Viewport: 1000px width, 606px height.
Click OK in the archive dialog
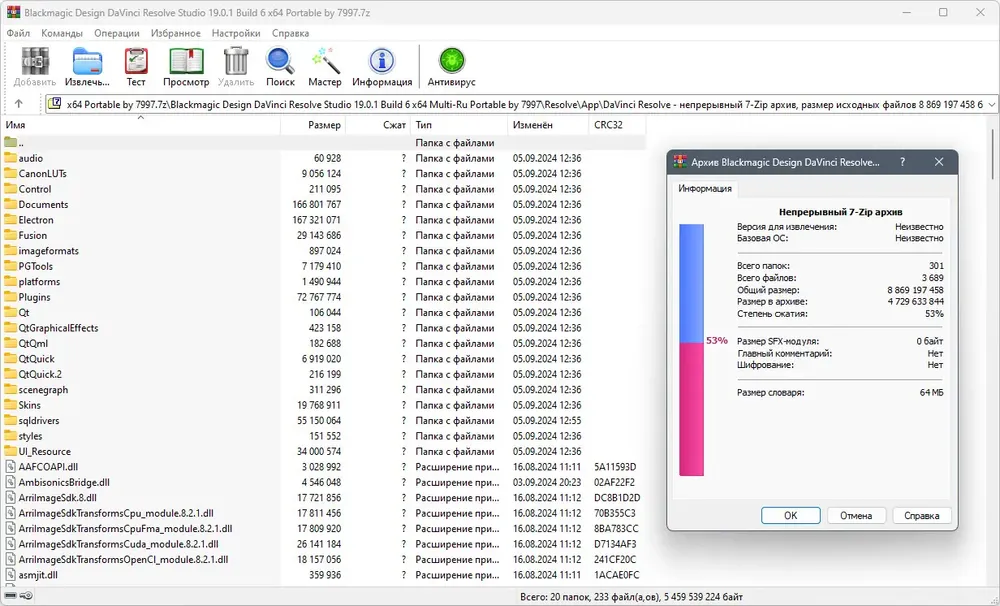[790, 515]
